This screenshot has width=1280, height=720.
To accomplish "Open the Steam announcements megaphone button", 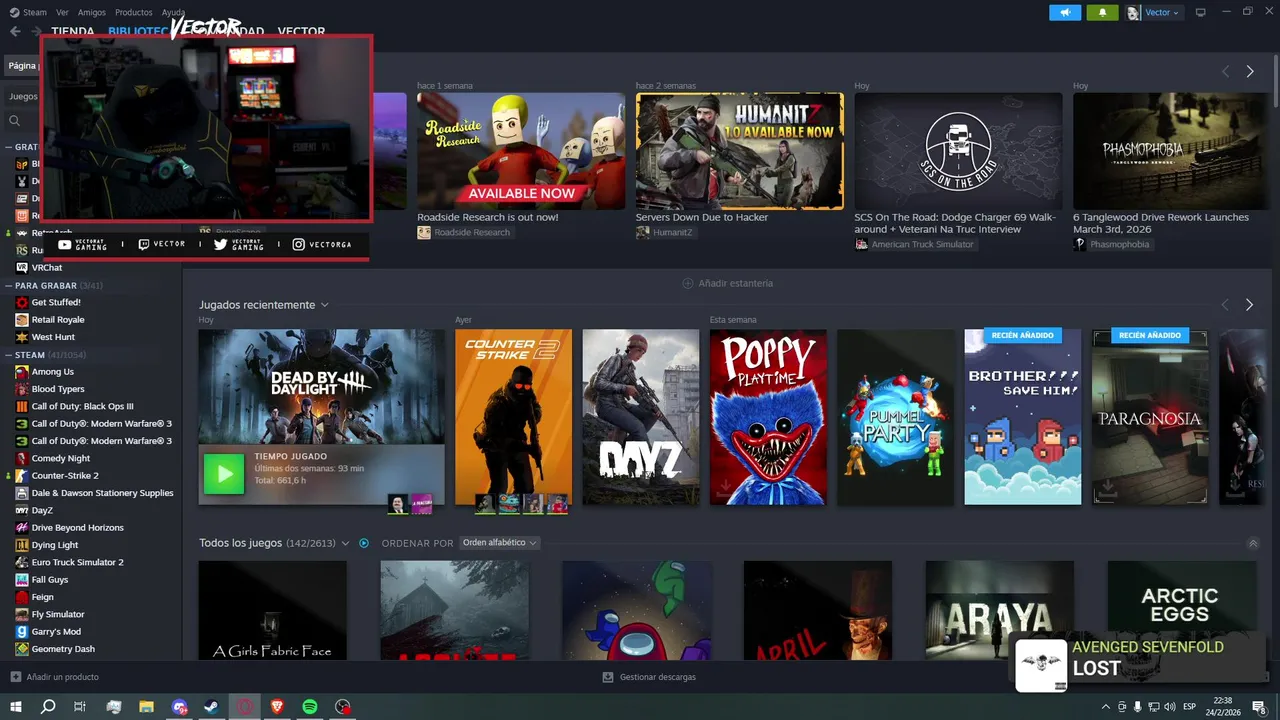I will click(1065, 12).
